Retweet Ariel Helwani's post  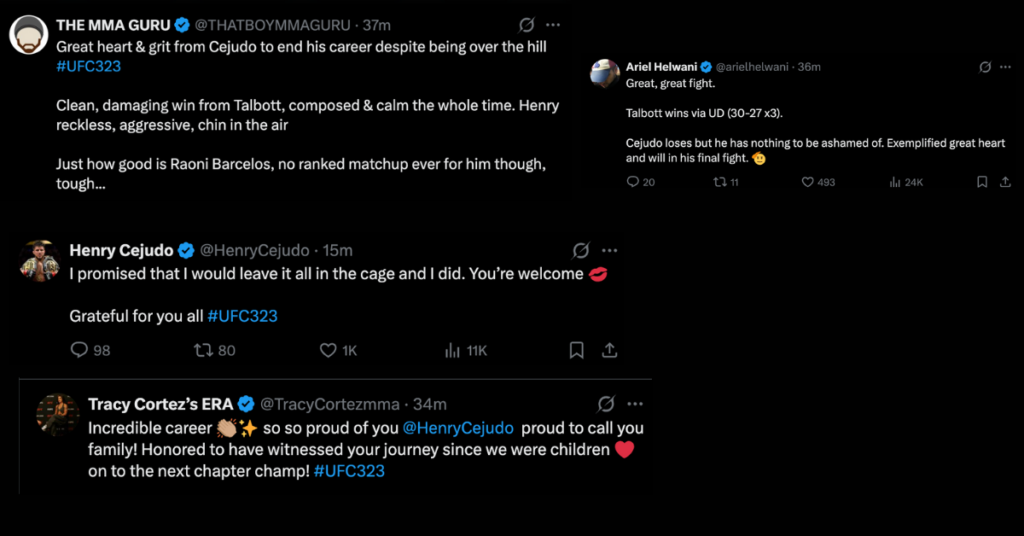[x=718, y=182]
